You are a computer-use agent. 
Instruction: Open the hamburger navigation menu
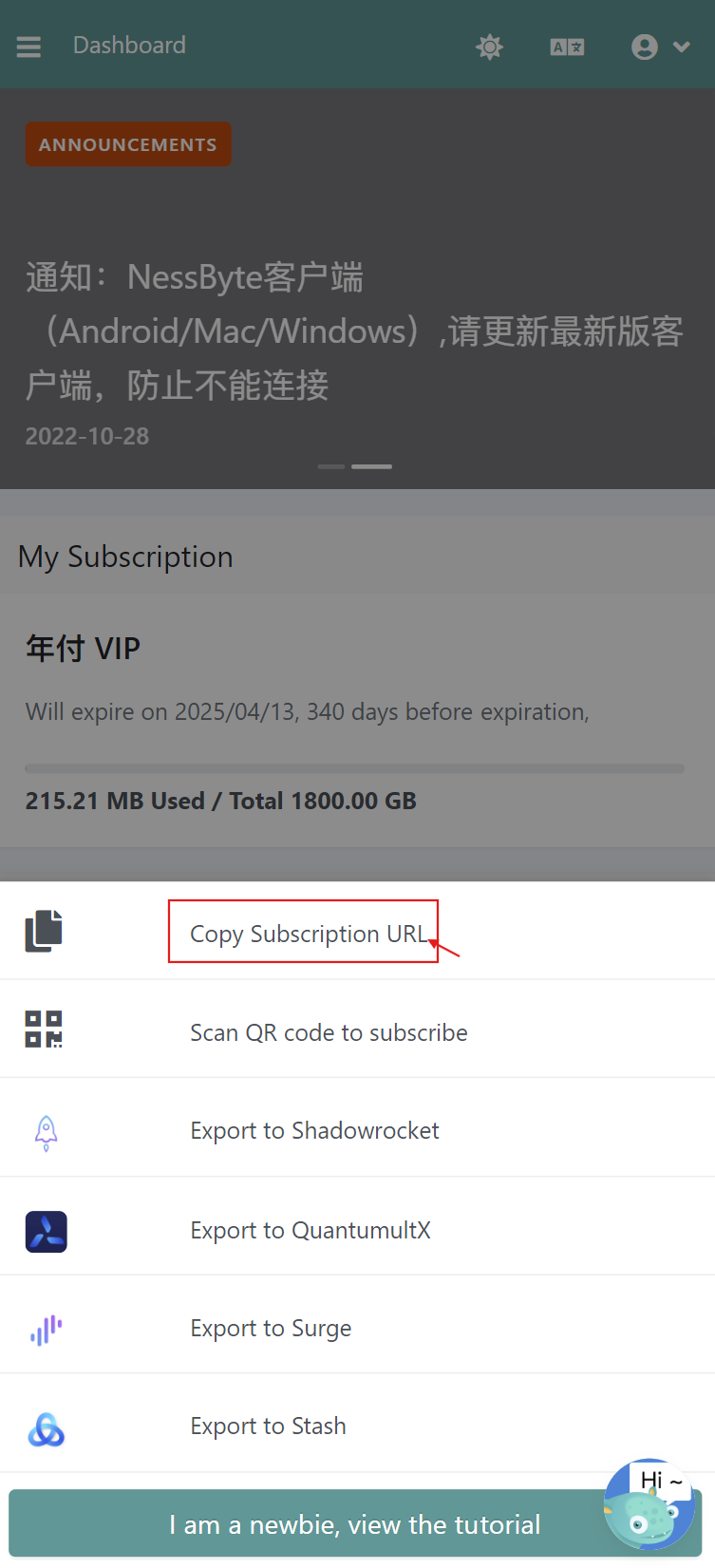28,47
